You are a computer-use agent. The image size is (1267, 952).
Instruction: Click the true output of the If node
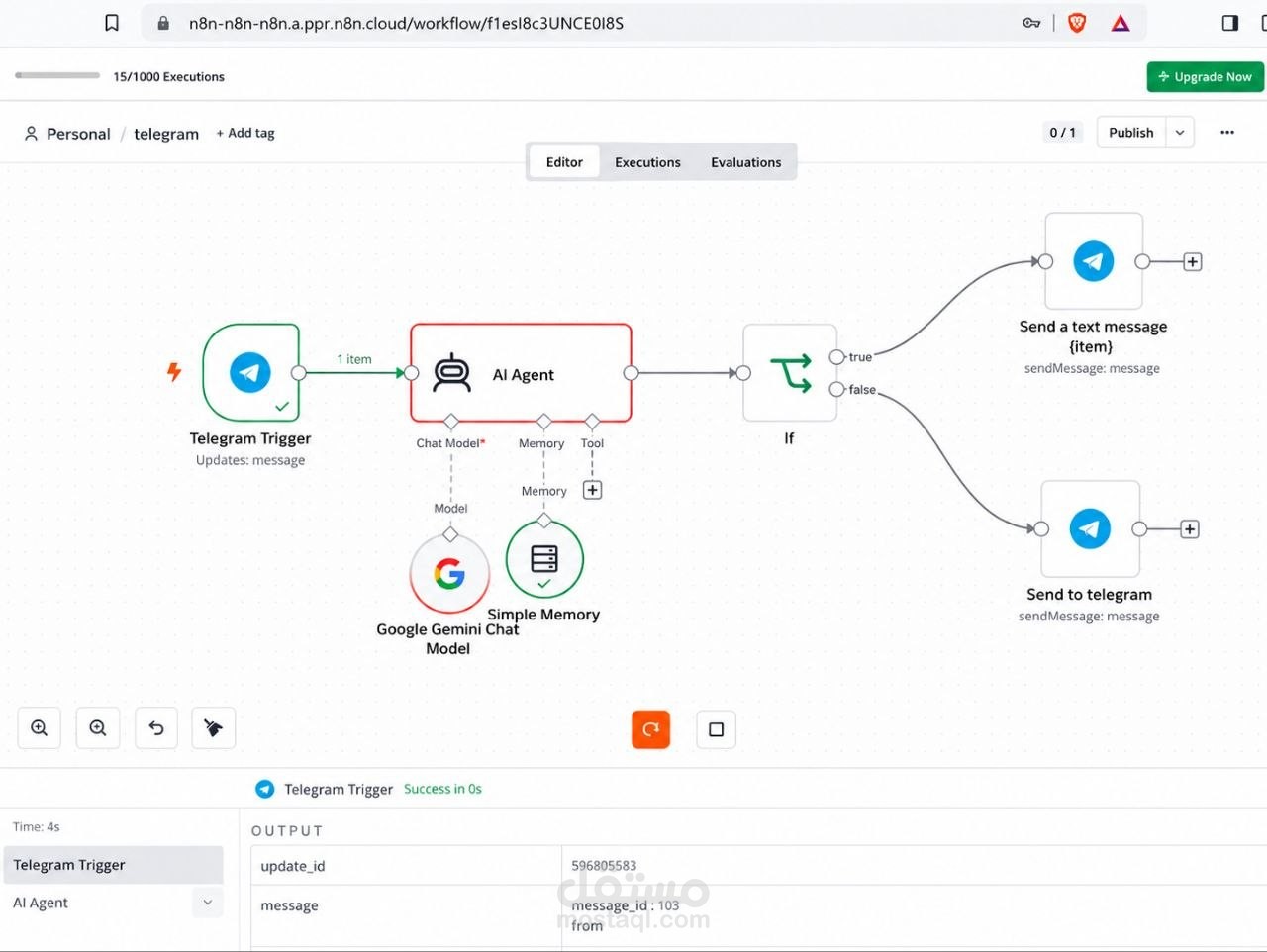pos(837,357)
